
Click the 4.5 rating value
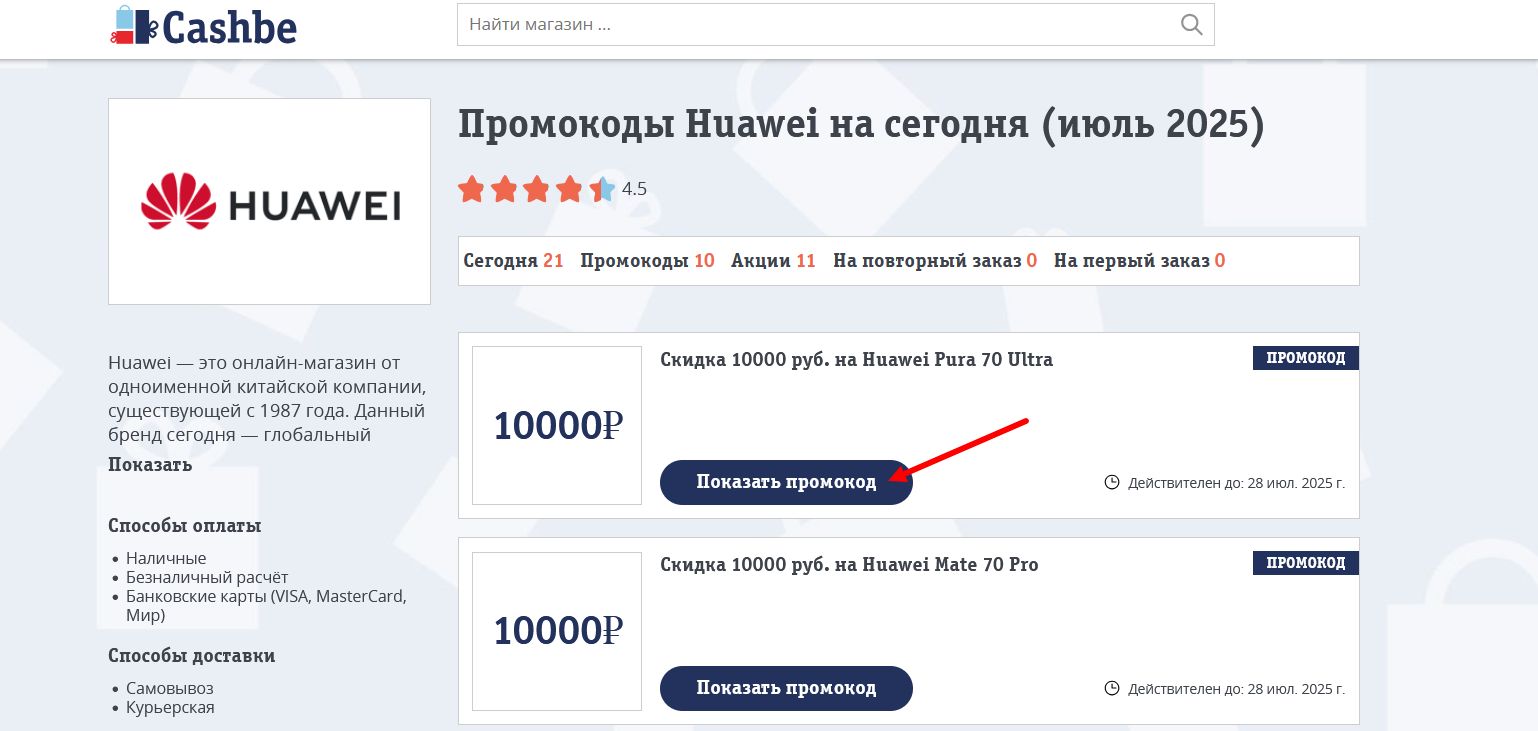634,189
